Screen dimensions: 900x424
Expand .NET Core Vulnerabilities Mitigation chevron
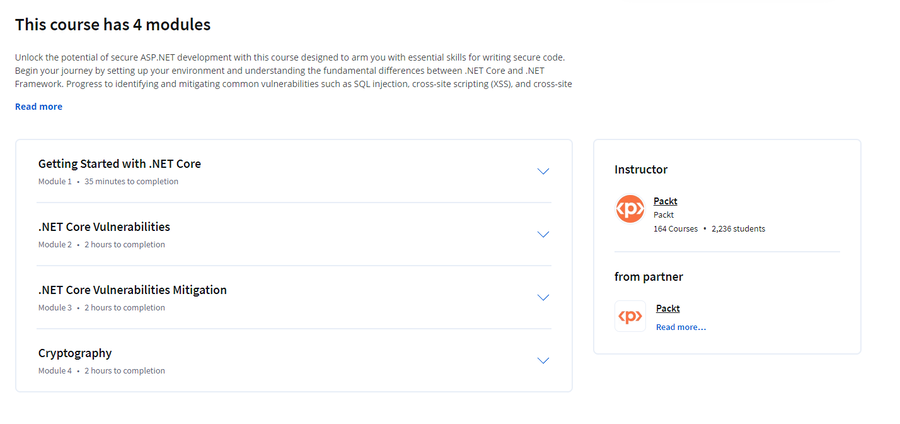(543, 297)
